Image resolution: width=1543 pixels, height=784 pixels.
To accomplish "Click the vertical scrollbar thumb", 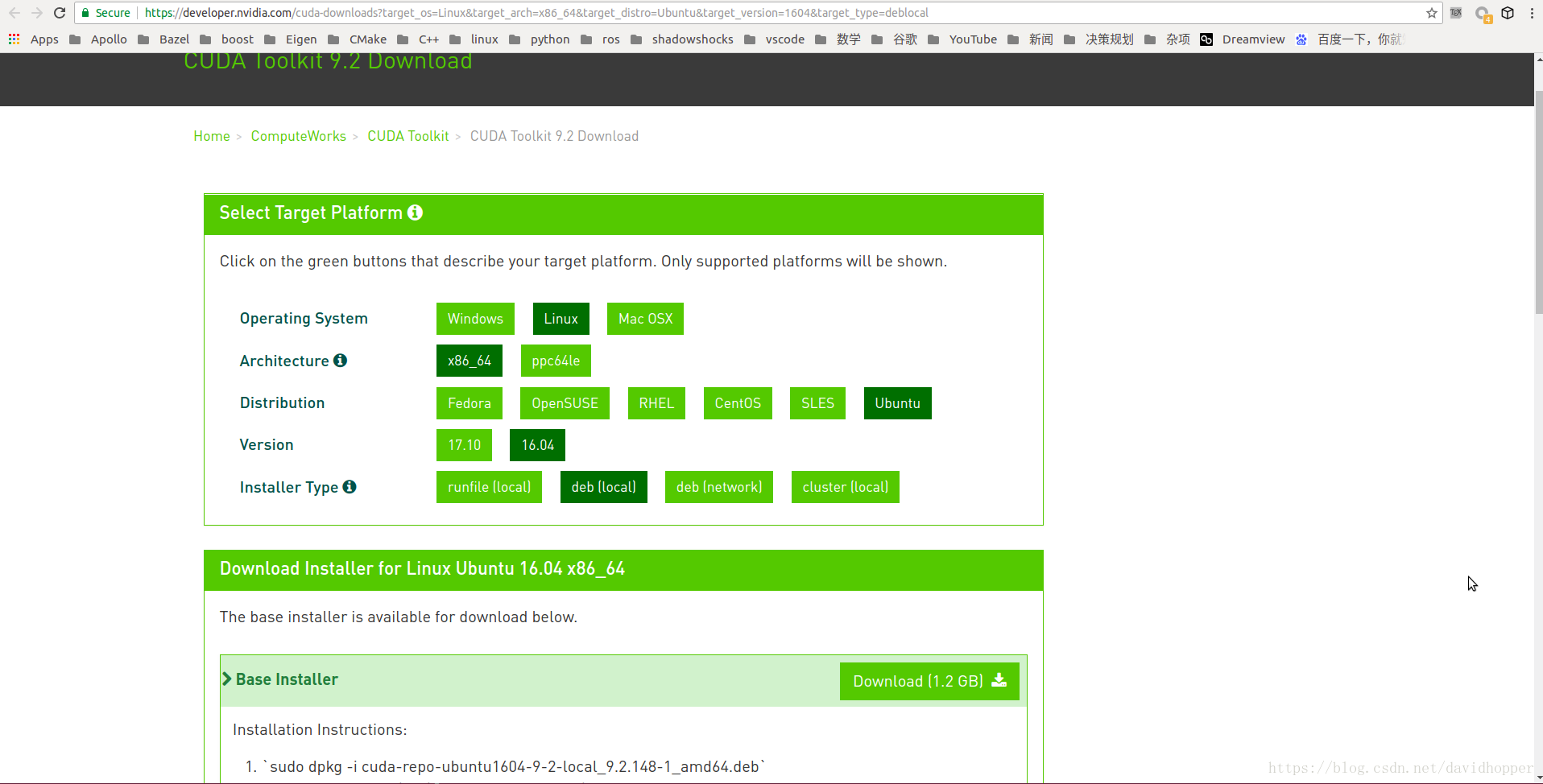I will click(x=1538, y=201).
